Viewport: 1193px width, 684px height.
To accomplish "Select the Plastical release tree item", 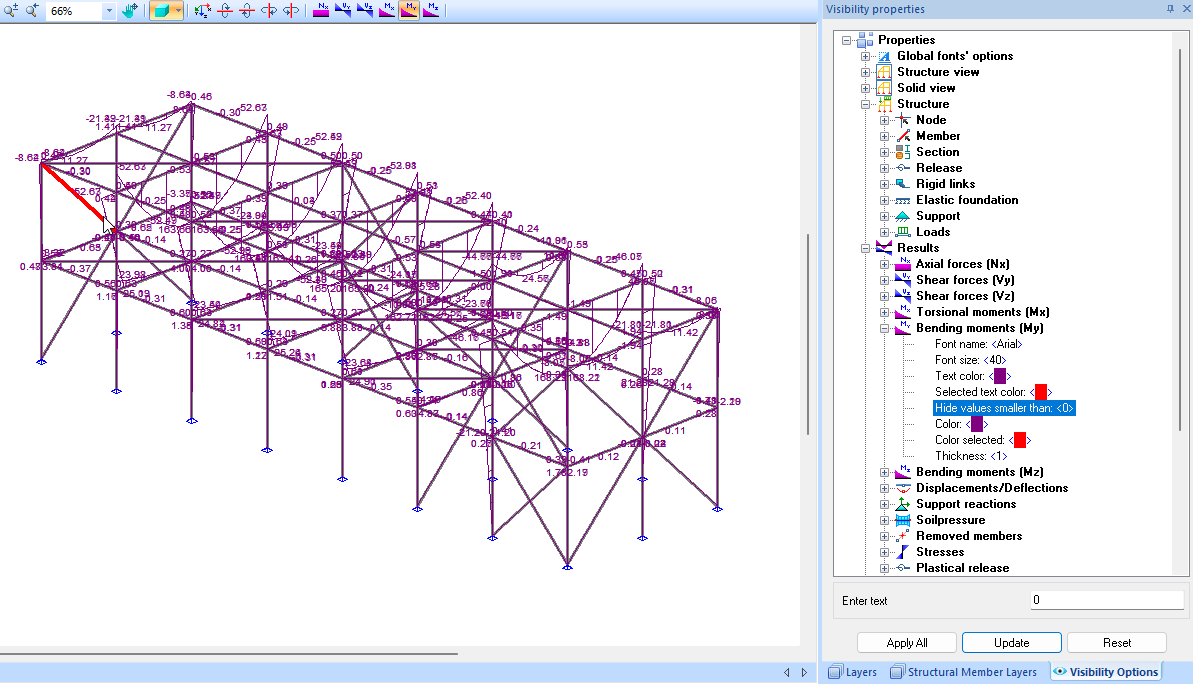I will point(962,568).
